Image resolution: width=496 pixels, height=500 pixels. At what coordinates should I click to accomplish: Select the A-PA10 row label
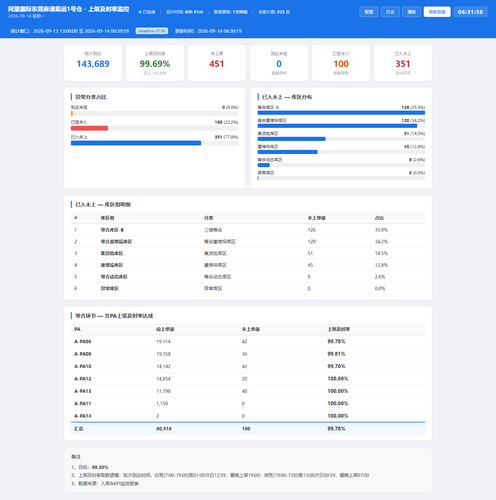click(83, 366)
